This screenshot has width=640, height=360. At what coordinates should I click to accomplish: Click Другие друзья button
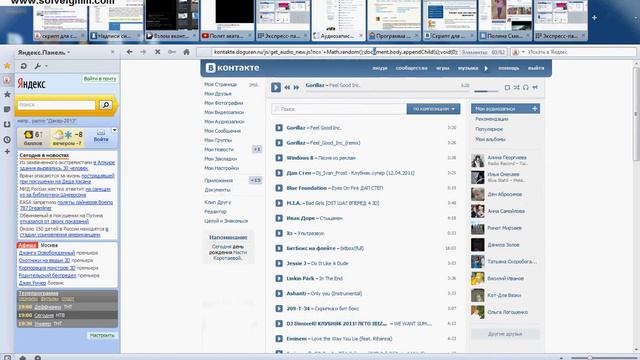pos(505,334)
